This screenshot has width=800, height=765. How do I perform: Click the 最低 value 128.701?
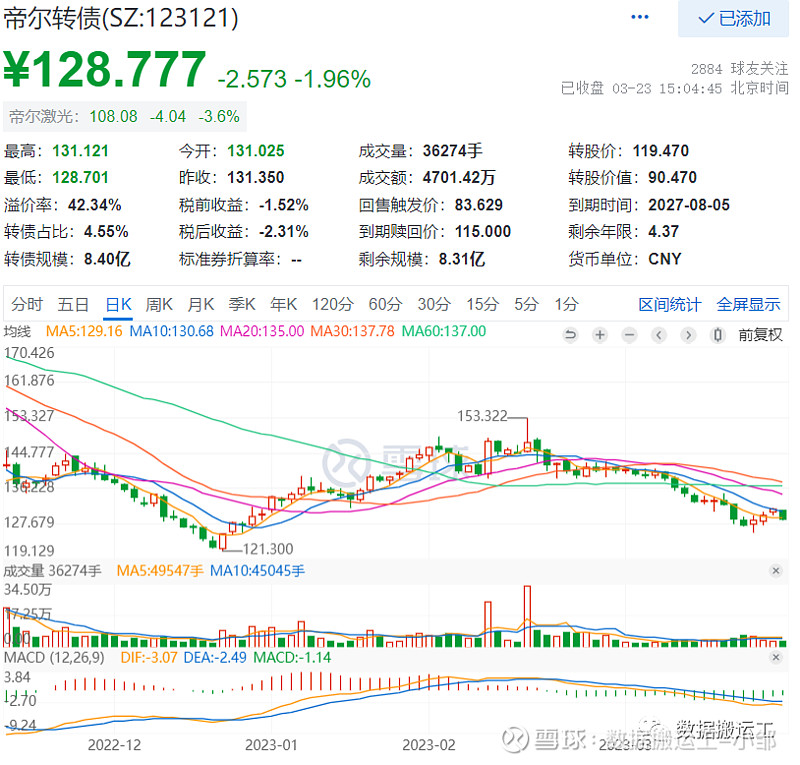81,178
